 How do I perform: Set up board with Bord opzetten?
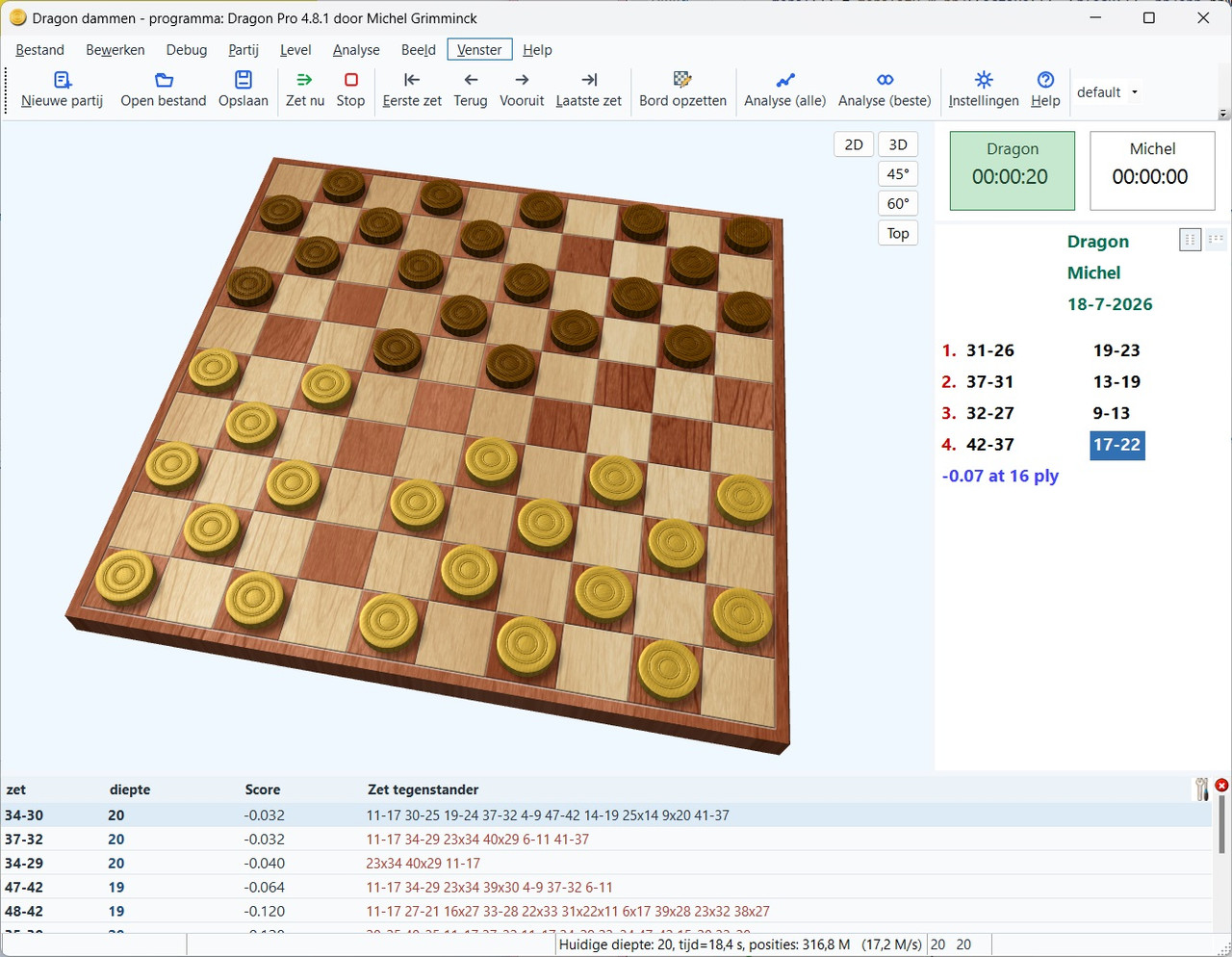682,90
